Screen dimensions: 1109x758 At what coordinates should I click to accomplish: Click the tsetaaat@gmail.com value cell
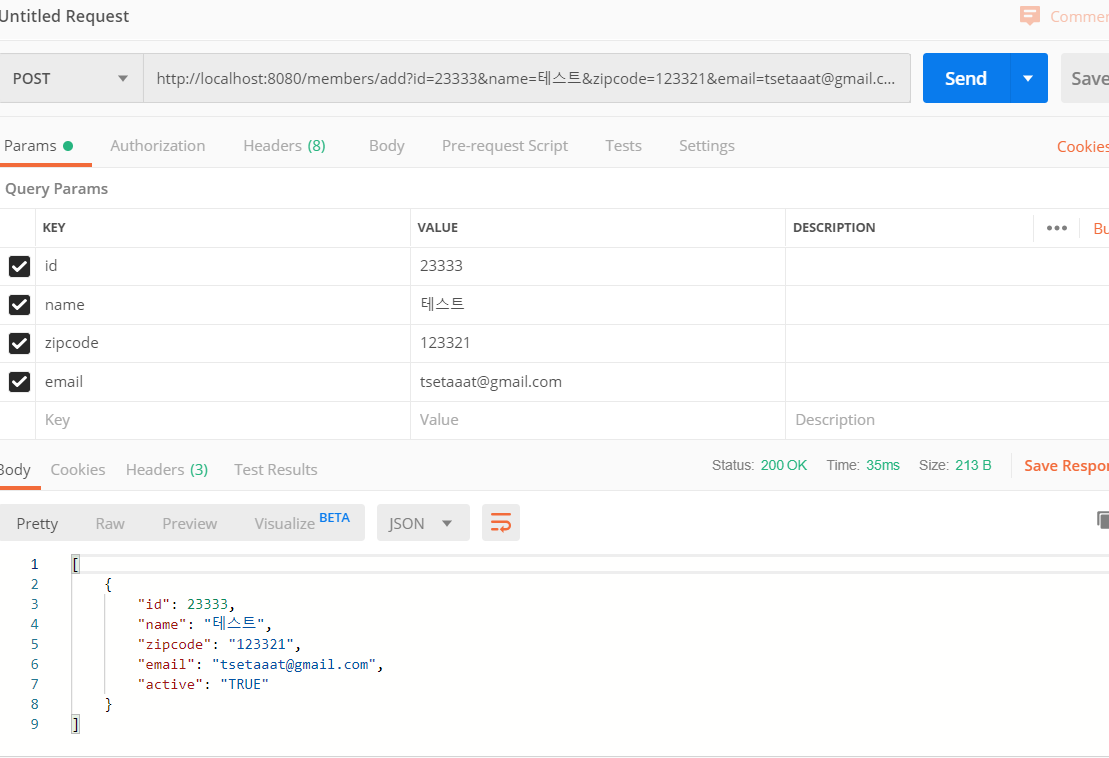[598, 382]
